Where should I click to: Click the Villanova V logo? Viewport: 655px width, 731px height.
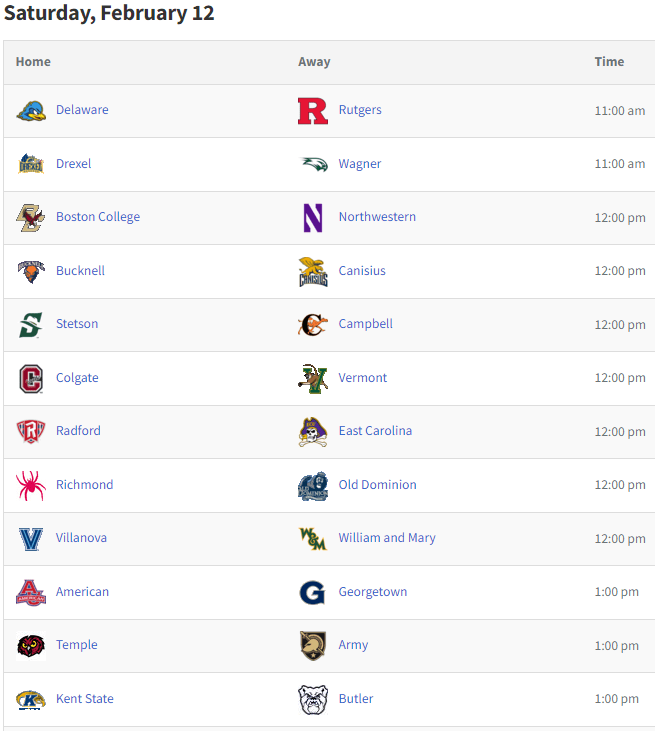pyautogui.click(x=31, y=539)
